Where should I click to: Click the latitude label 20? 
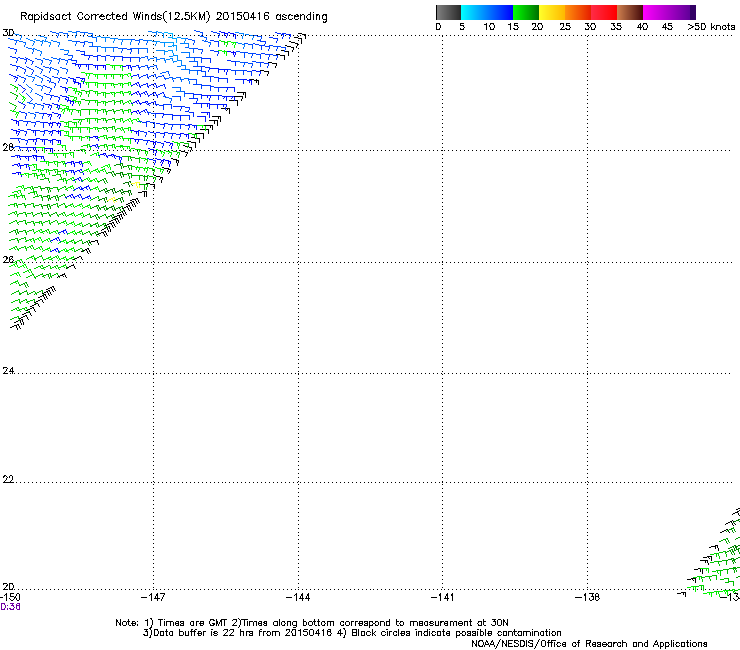point(8,587)
